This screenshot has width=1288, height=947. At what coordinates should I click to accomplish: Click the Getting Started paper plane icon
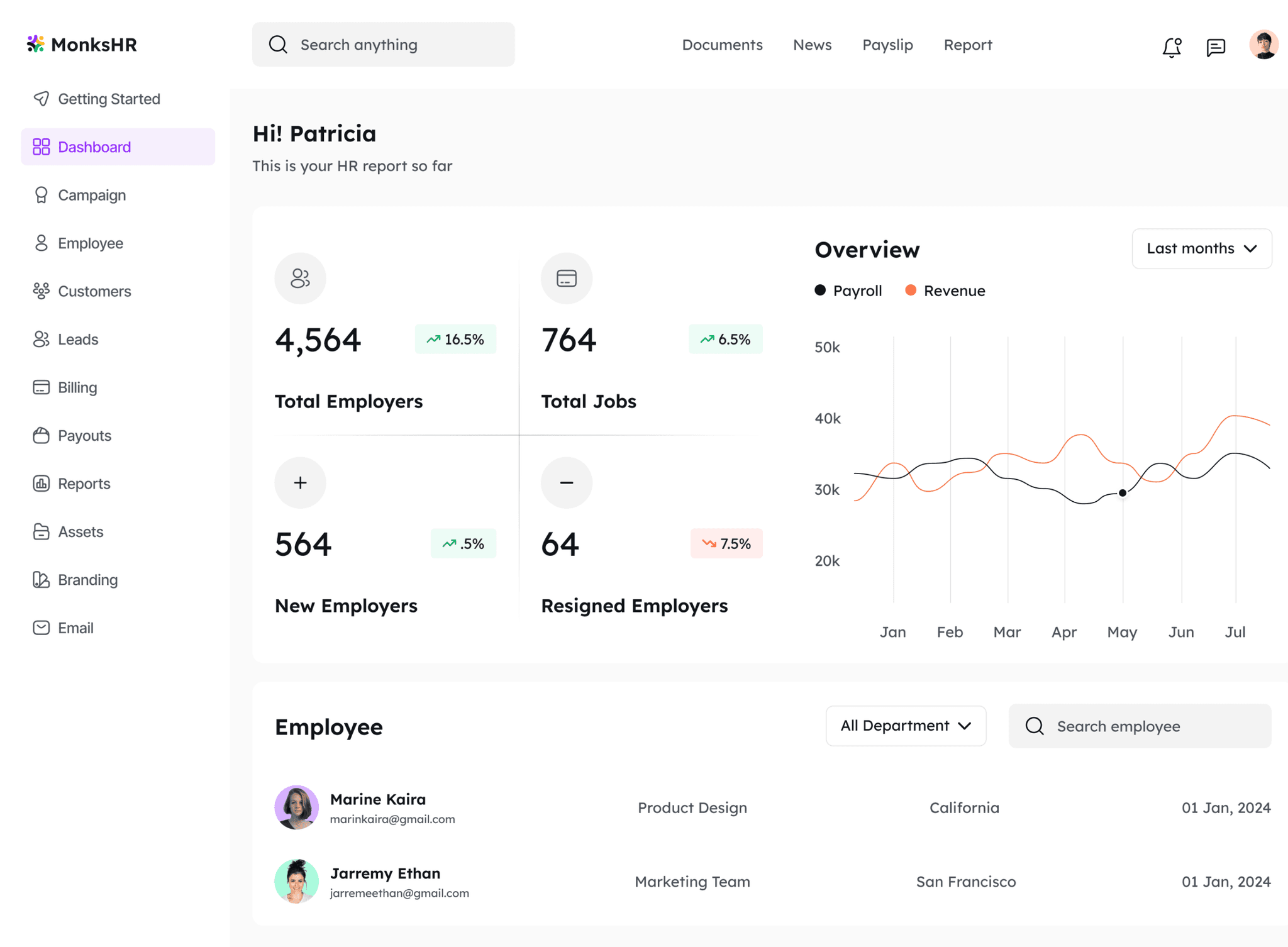point(42,99)
